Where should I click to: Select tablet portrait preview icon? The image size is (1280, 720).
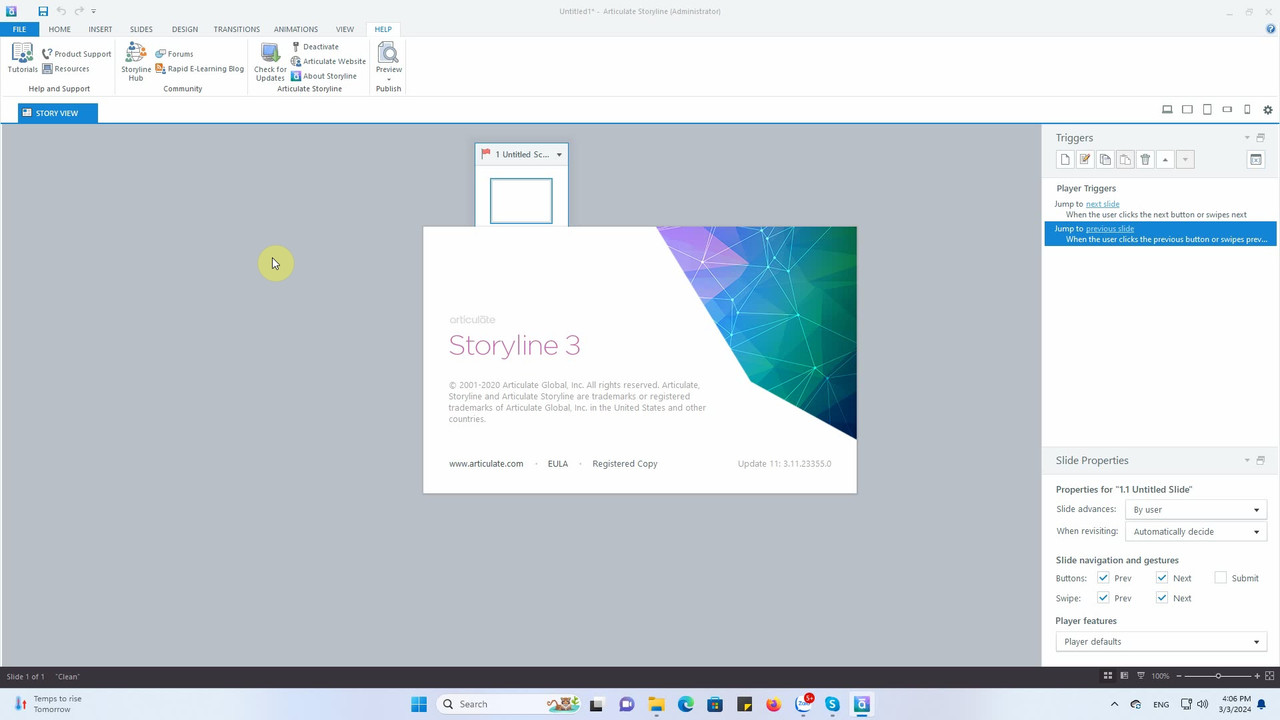[1207, 110]
